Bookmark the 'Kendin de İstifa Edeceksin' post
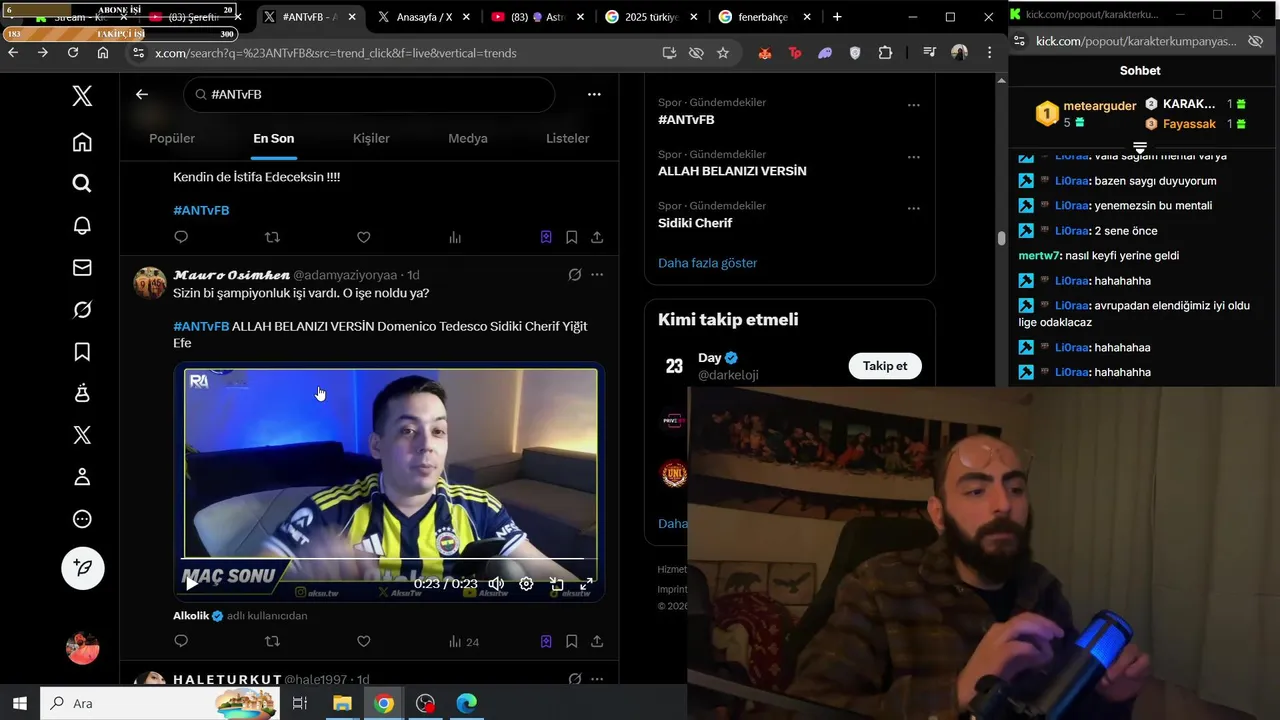Image resolution: width=1280 pixels, height=720 pixels. [571, 237]
